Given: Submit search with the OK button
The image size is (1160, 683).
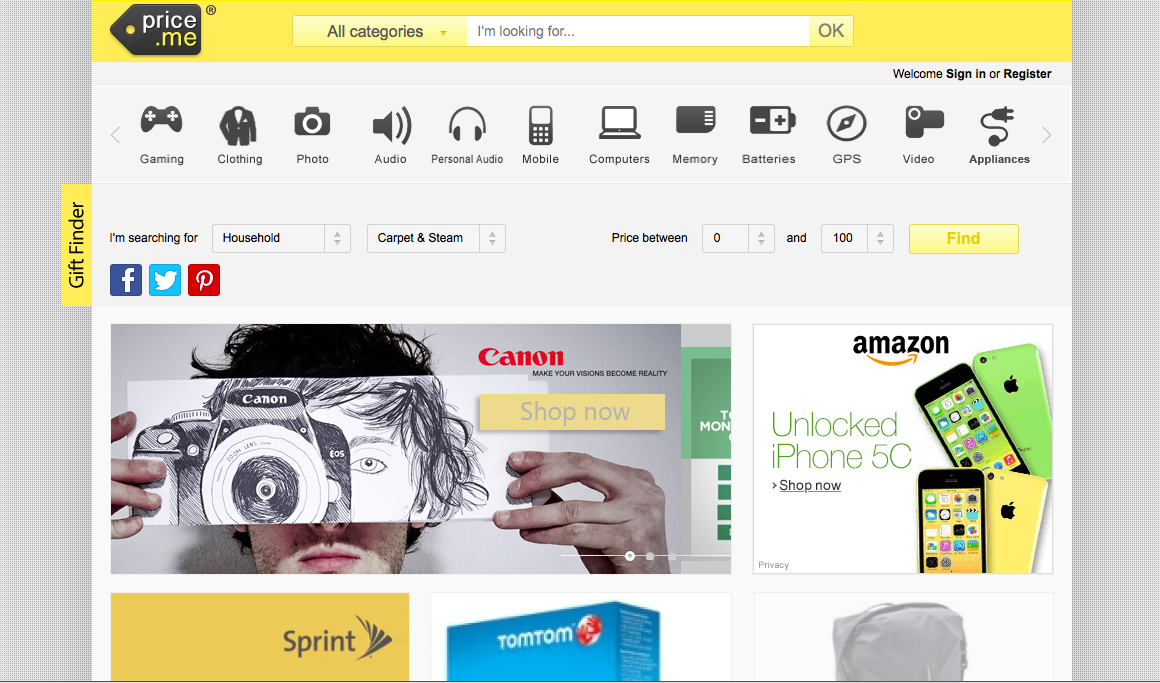Looking at the screenshot, I should pos(831,31).
